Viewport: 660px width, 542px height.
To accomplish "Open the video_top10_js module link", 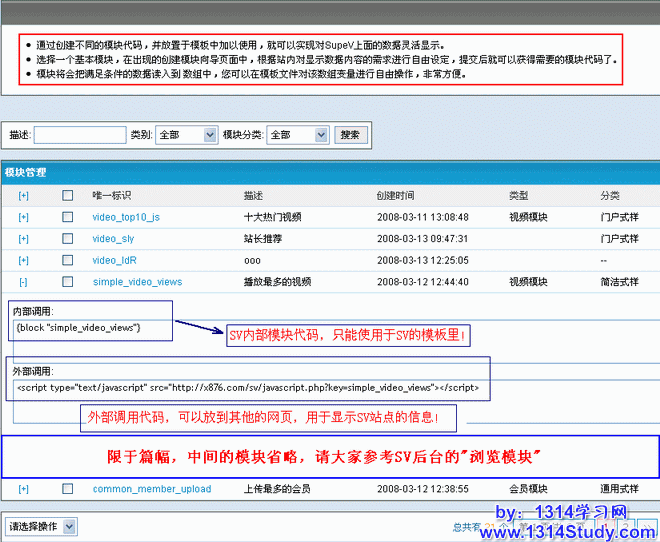I will coord(126,217).
